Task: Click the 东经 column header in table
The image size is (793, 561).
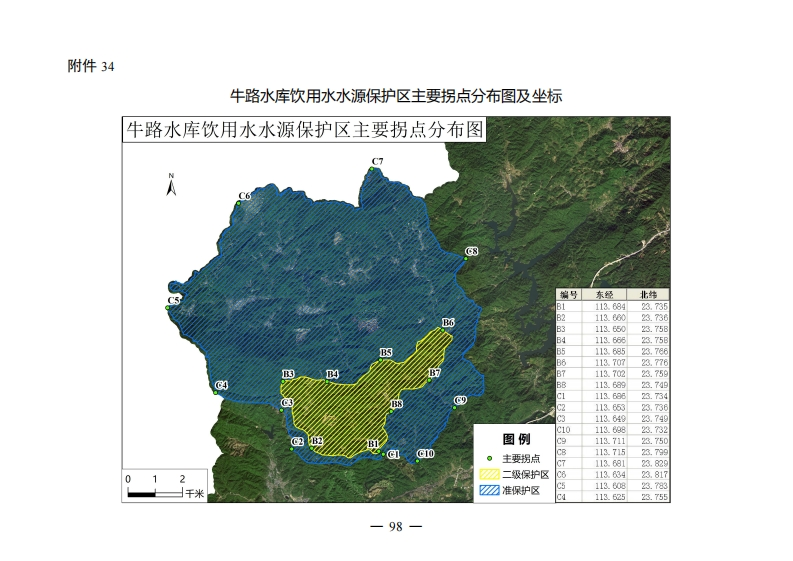Action: coord(605,295)
